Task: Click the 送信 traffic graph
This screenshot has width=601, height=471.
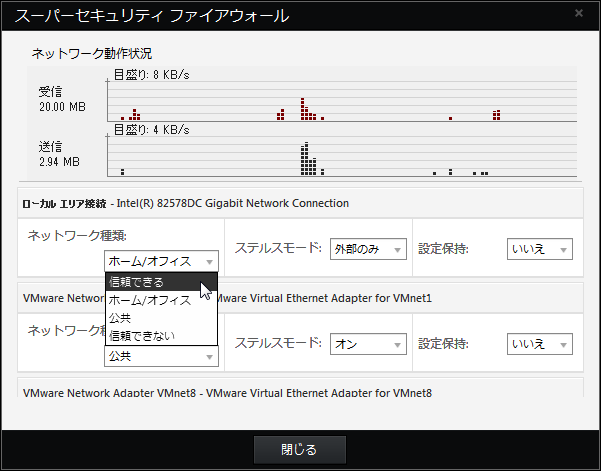Action: 341,151
